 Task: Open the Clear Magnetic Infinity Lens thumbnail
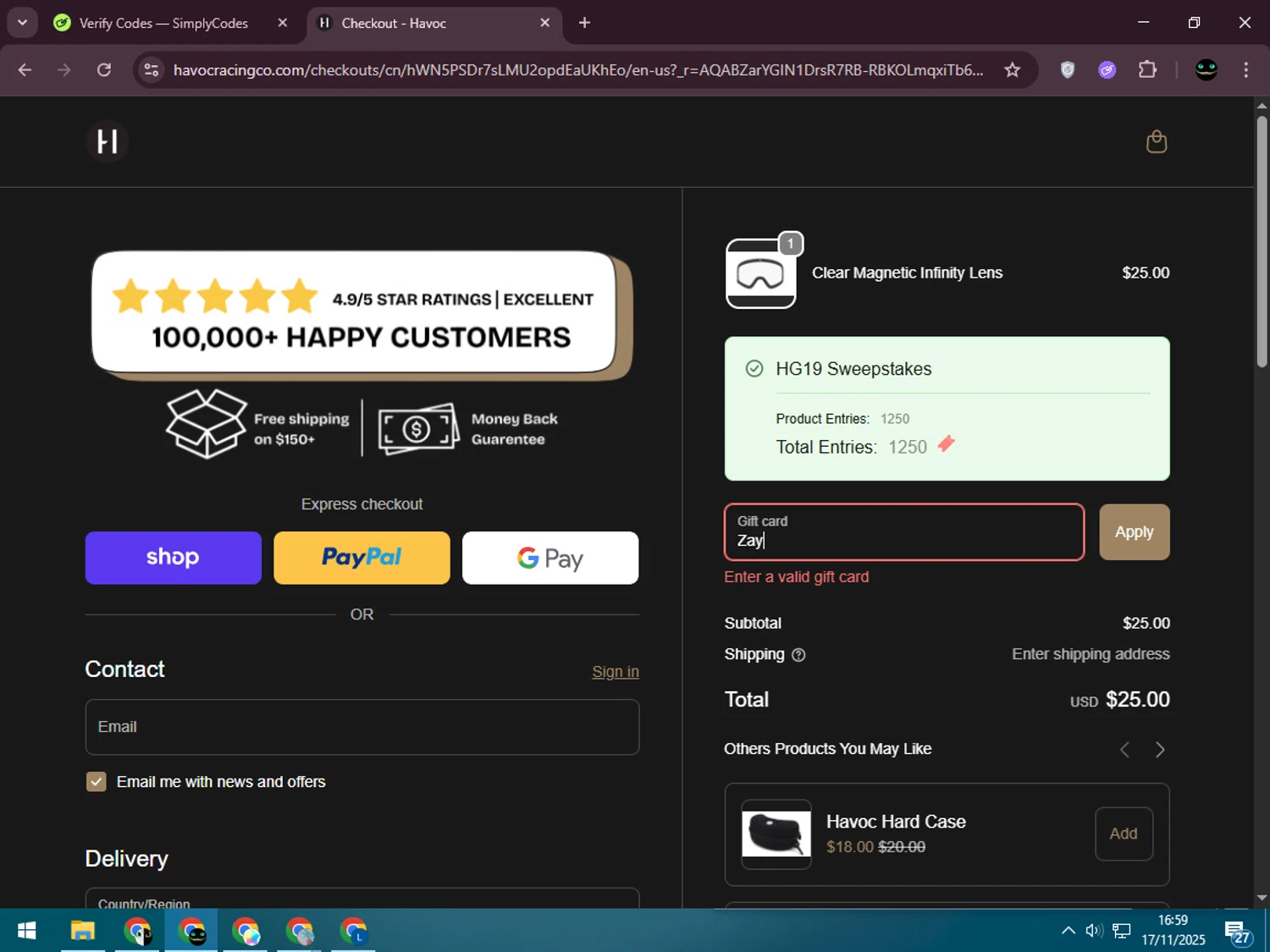tap(760, 273)
